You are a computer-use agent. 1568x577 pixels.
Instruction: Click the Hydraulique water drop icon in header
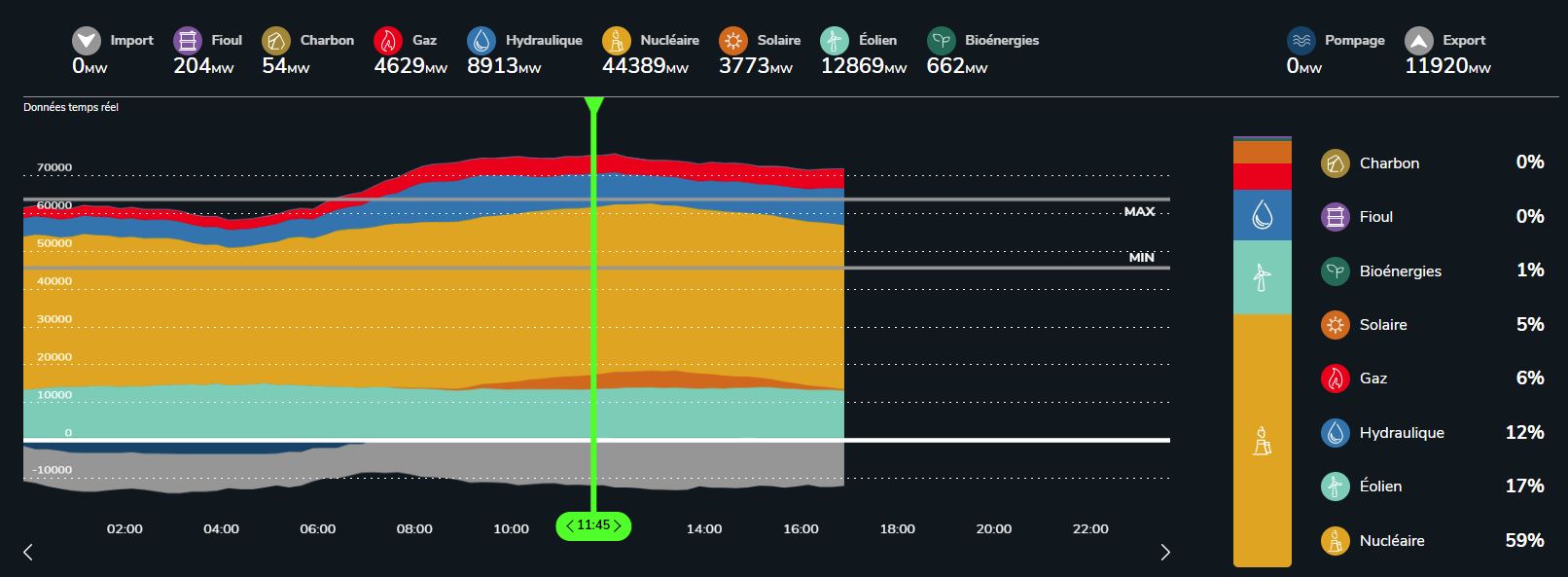click(481, 41)
